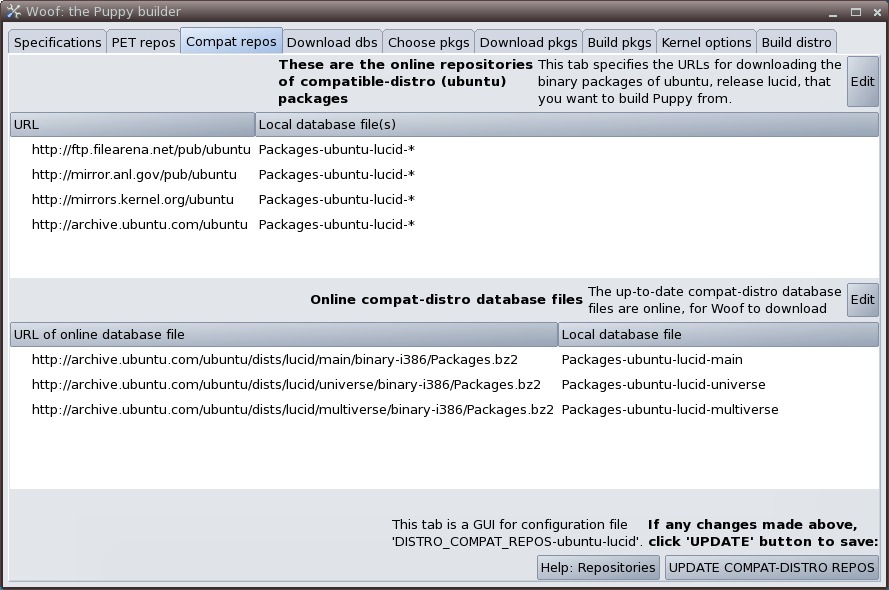
Task: Select the Choose pkgs tab
Action: pyautogui.click(x=427, y=42)
